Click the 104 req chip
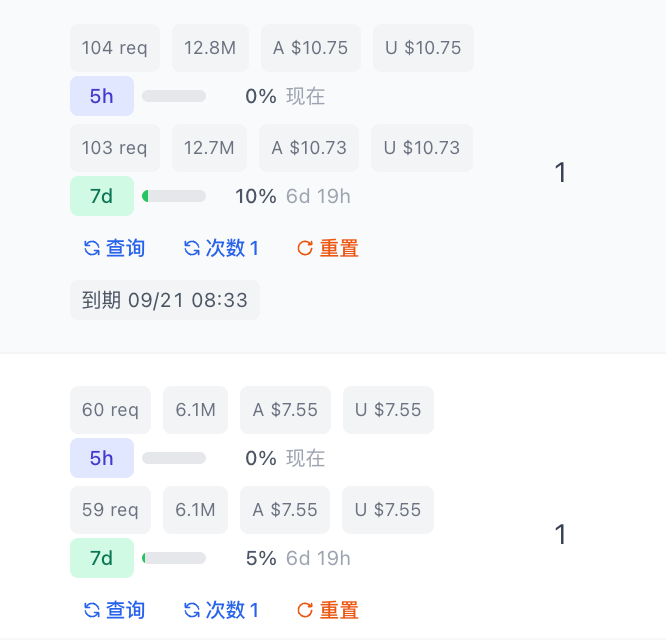This screenshot has width=666, height=640. [115, 48]
